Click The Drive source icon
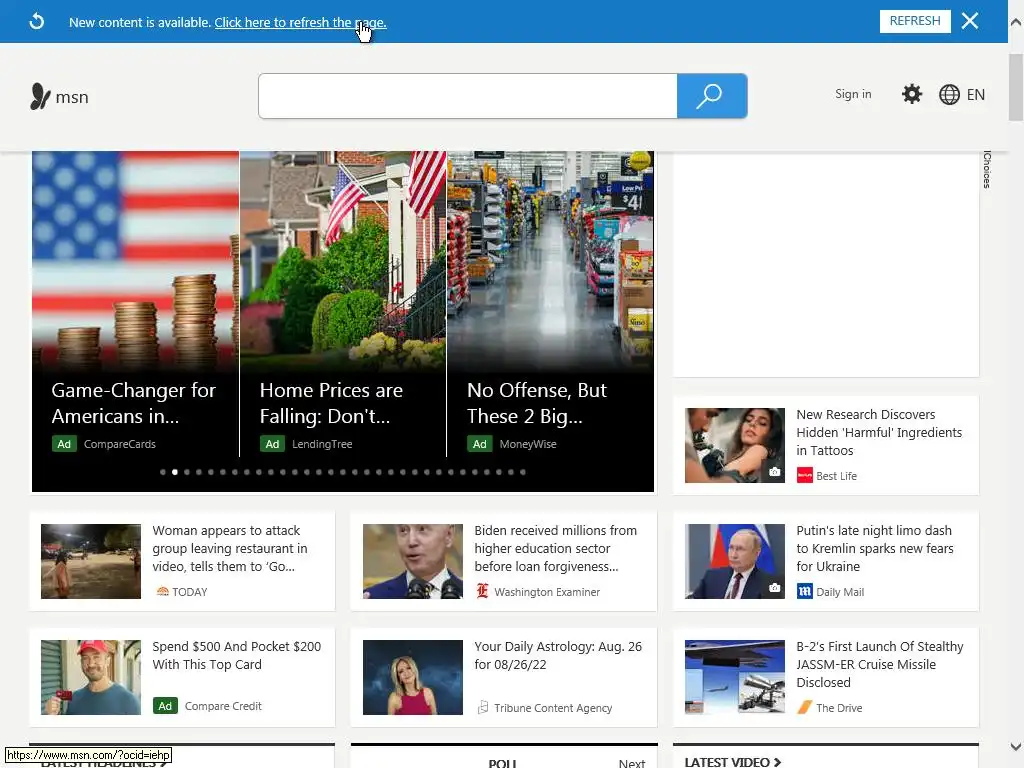The image size is (1024, 768). [x=805, y=707]
